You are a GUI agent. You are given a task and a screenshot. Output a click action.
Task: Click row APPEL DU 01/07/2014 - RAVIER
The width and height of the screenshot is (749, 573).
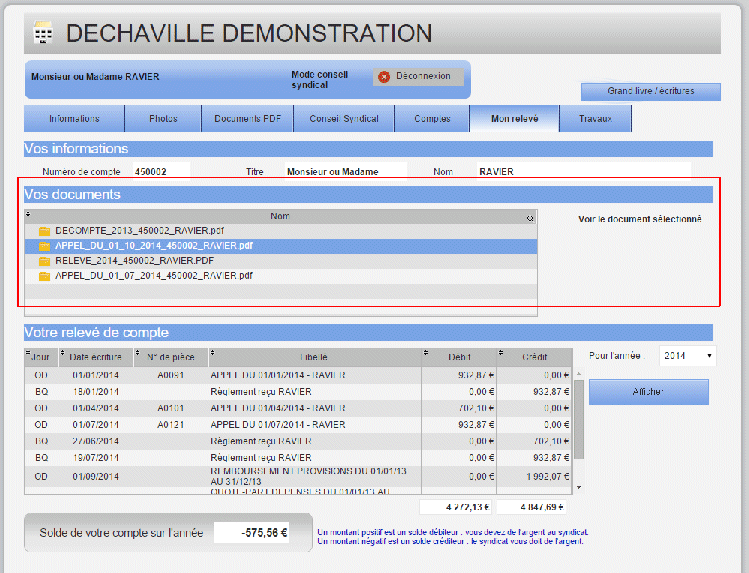298,425
